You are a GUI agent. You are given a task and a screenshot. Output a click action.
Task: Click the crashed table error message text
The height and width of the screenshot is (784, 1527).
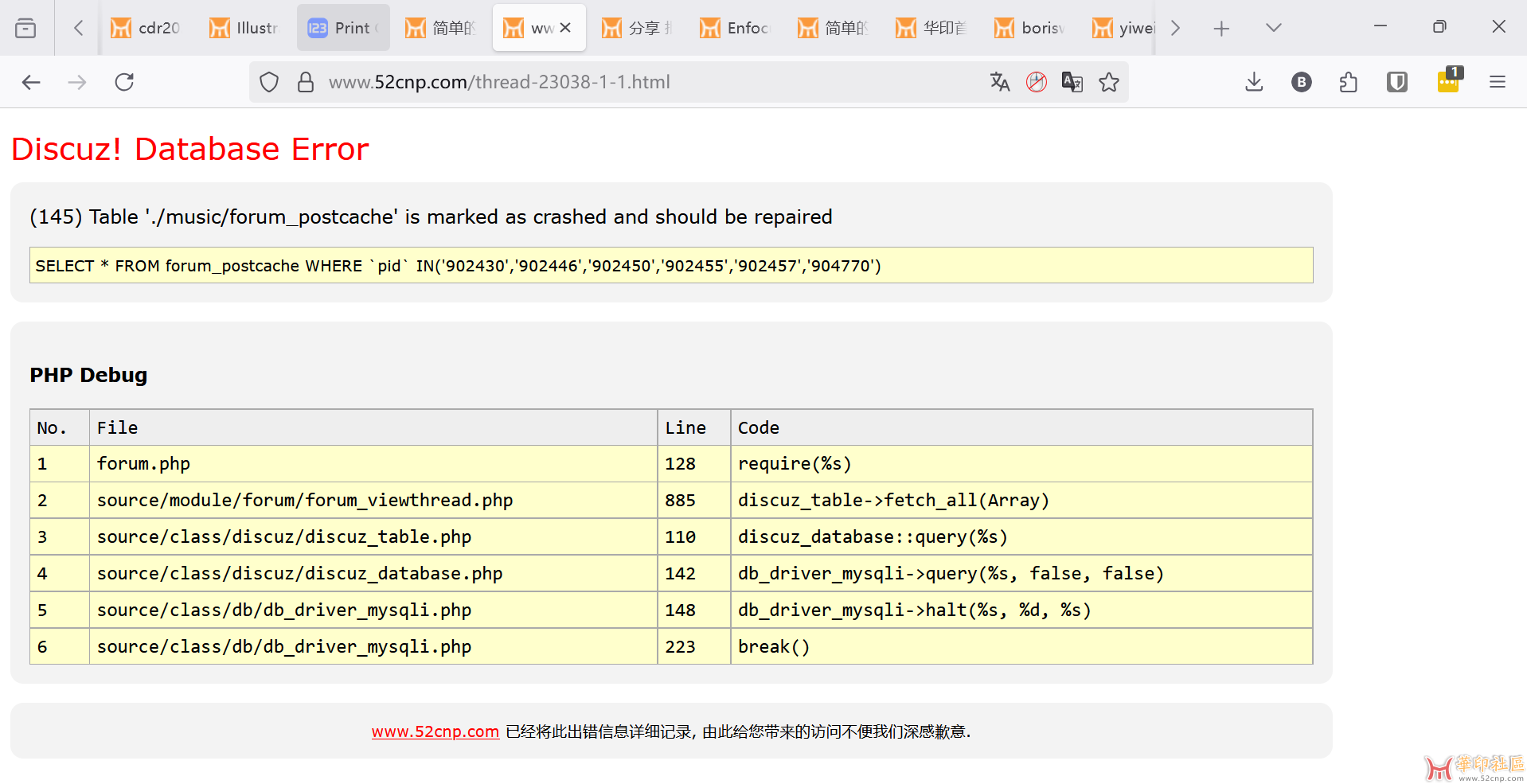coord(431,216)
